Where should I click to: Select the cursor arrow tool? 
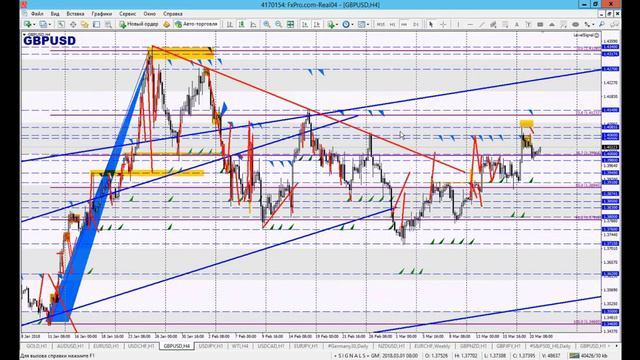tap(431, 24)
